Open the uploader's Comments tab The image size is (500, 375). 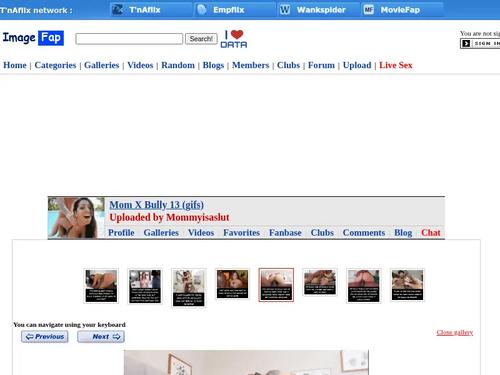(364, 233)
